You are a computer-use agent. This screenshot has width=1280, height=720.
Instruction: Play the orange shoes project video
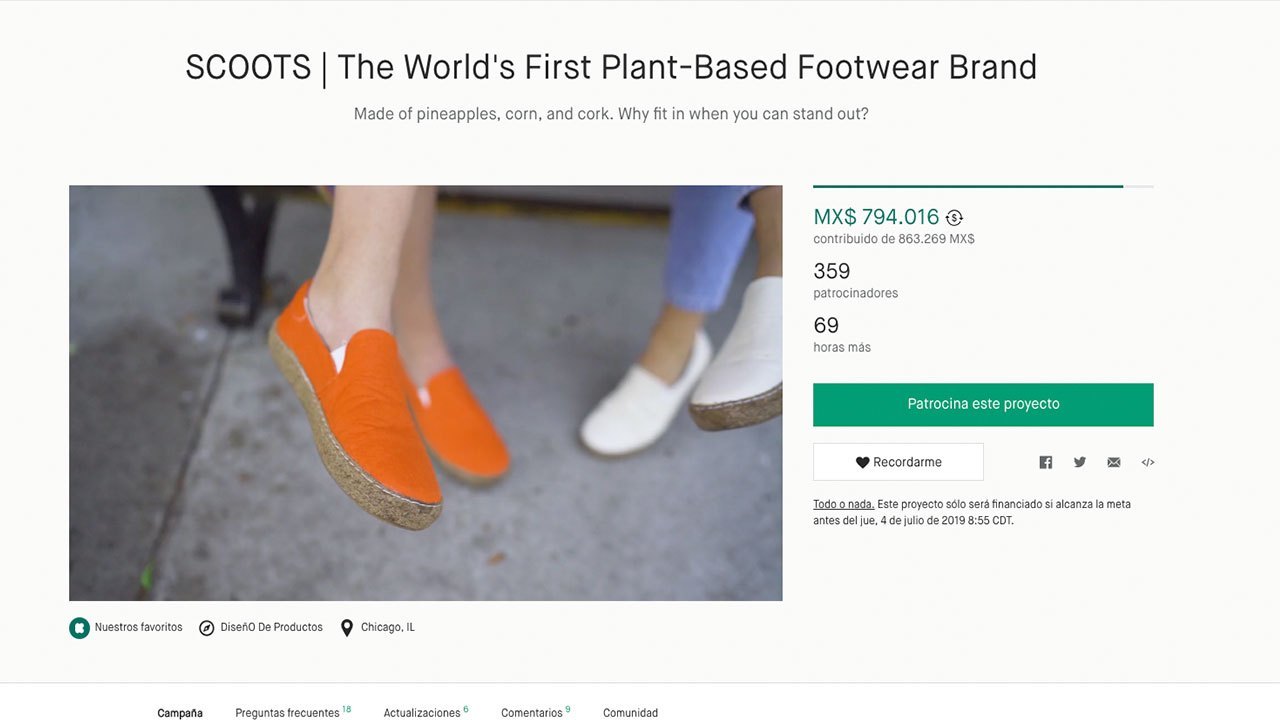point(425,393)
